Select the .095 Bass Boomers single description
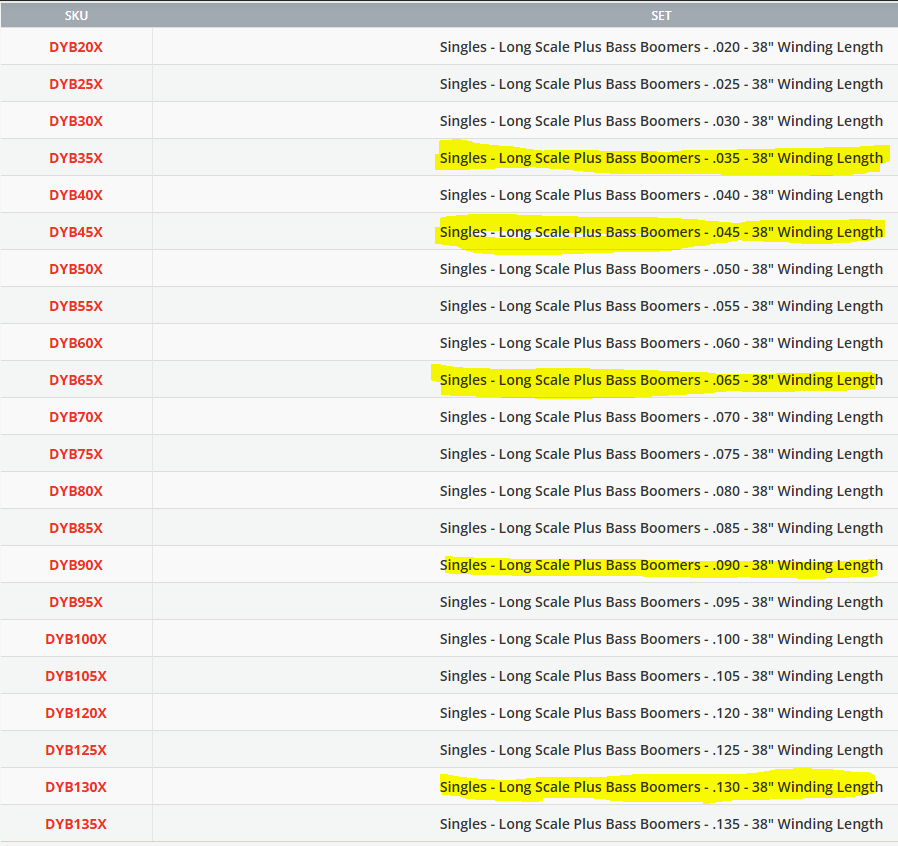898x846 pixels. 661,602
